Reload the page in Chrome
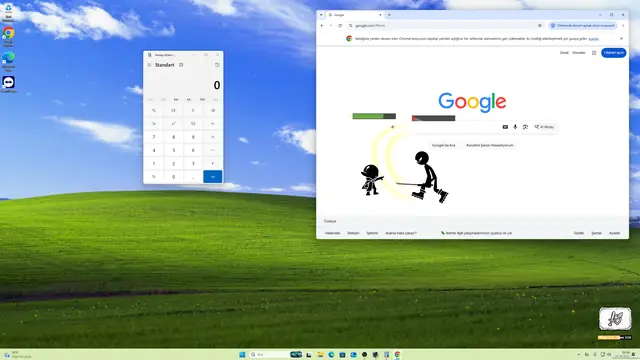 340,25
